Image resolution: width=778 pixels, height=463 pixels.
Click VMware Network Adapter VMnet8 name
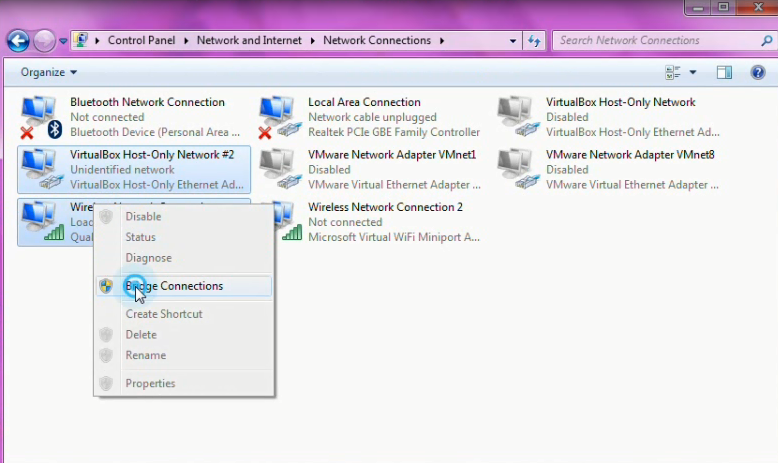point(630,154)
